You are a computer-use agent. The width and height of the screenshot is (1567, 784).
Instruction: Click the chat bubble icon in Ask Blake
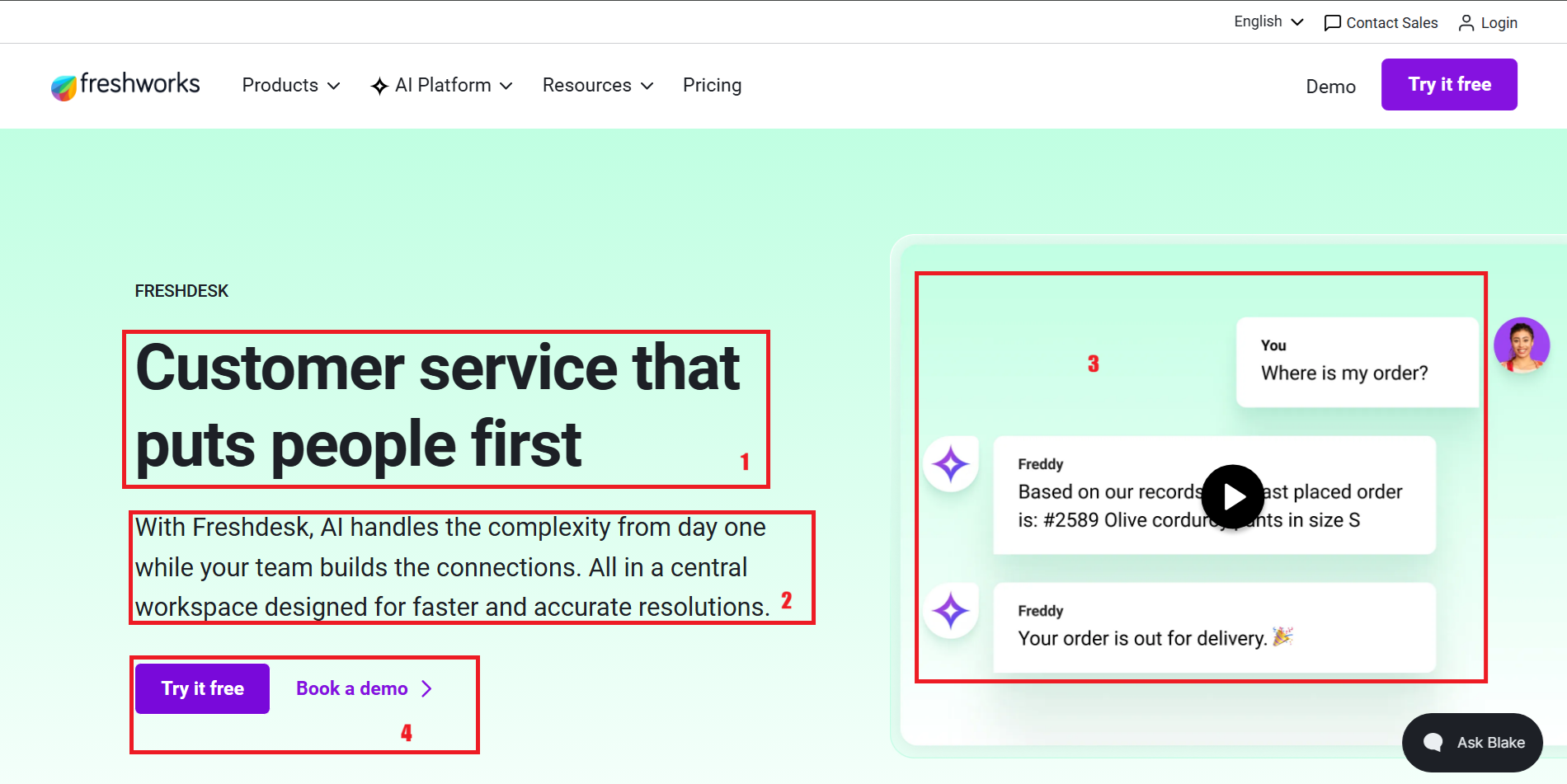tap(1433, 743)
